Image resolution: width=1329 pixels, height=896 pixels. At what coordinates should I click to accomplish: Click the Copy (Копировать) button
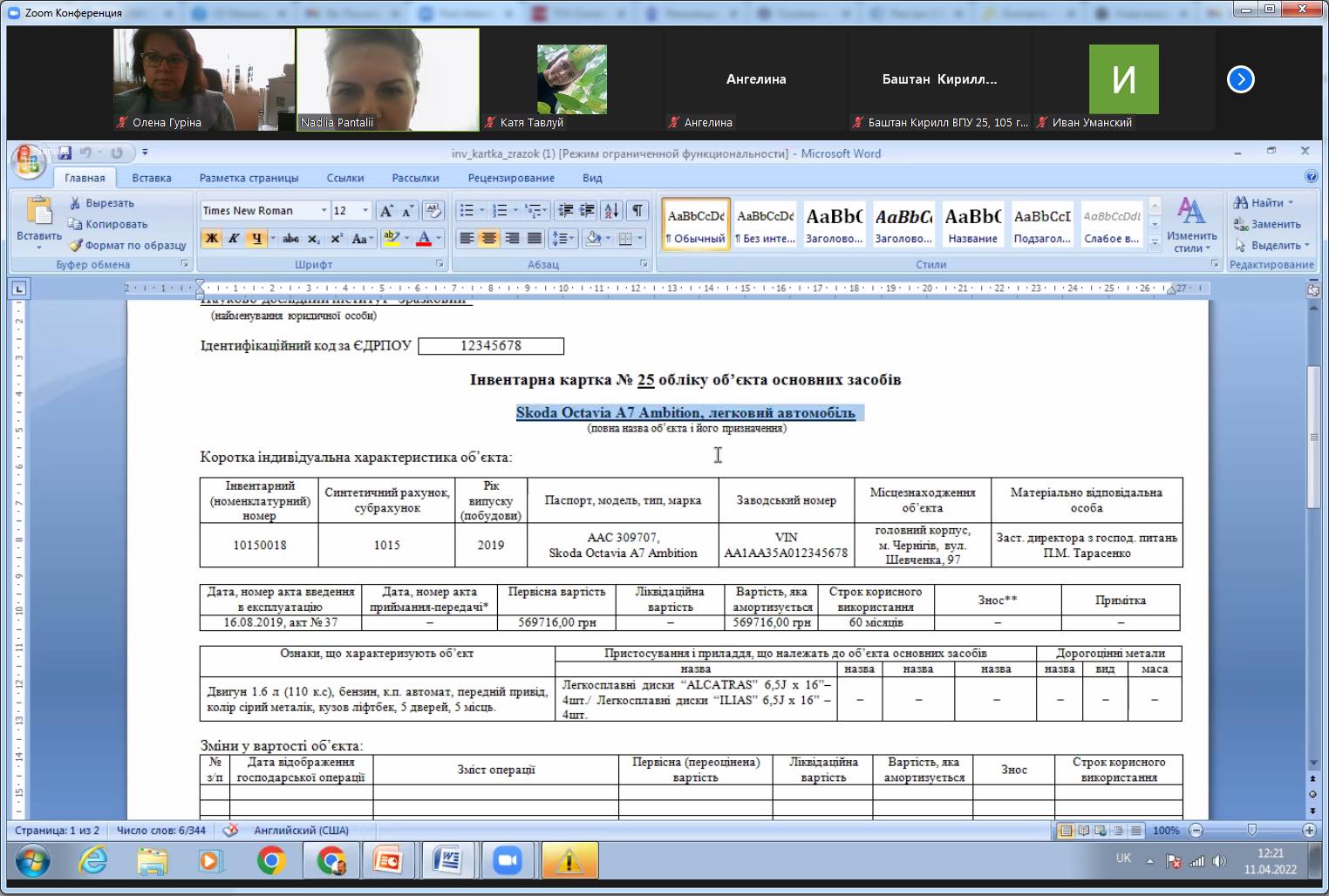[x=108, y=224]
